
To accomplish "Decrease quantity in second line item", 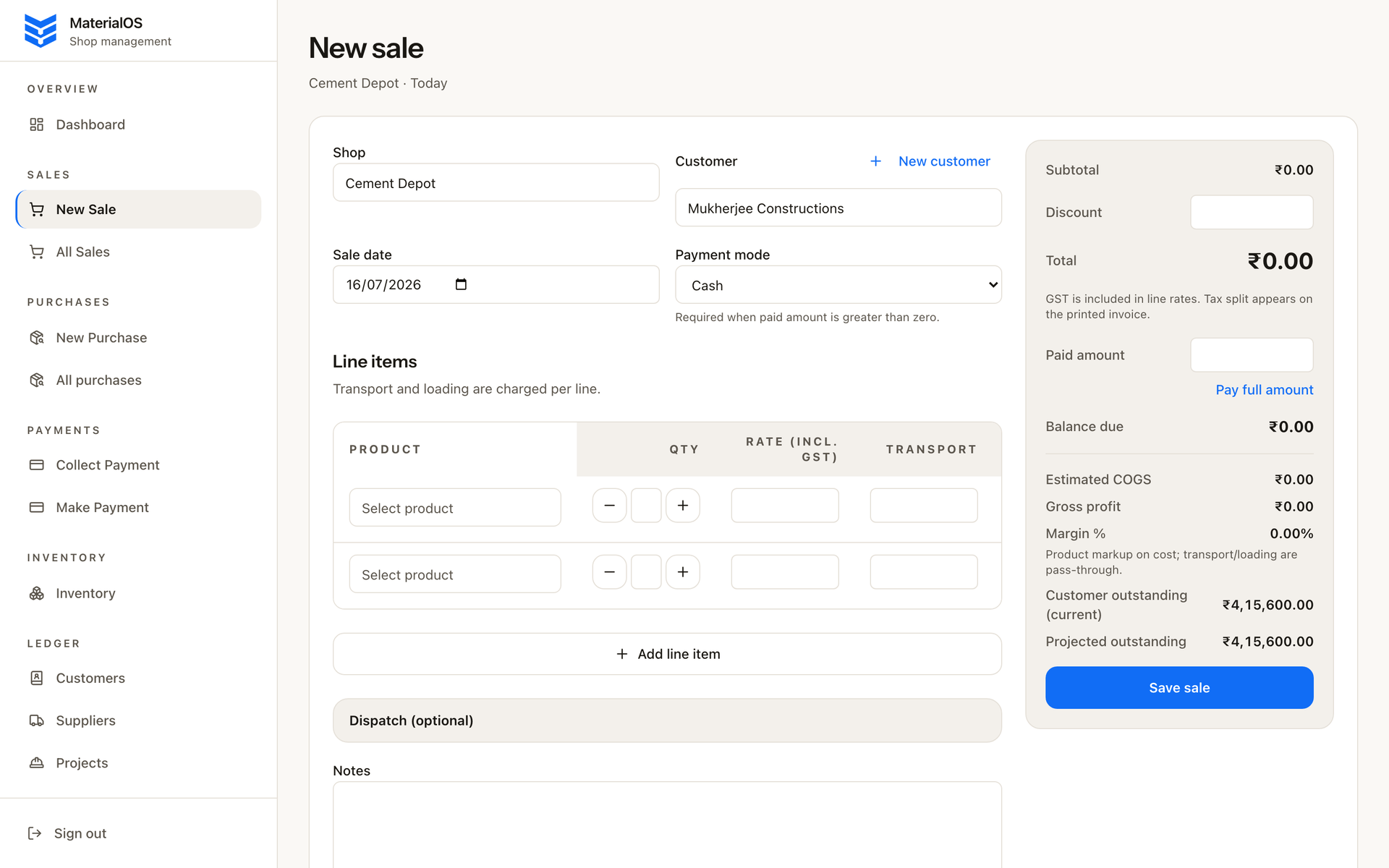I will [610, 572].
